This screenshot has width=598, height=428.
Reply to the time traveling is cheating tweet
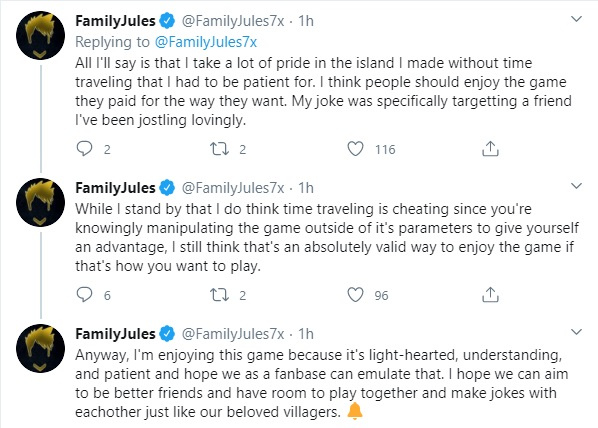tap(84, 295)
